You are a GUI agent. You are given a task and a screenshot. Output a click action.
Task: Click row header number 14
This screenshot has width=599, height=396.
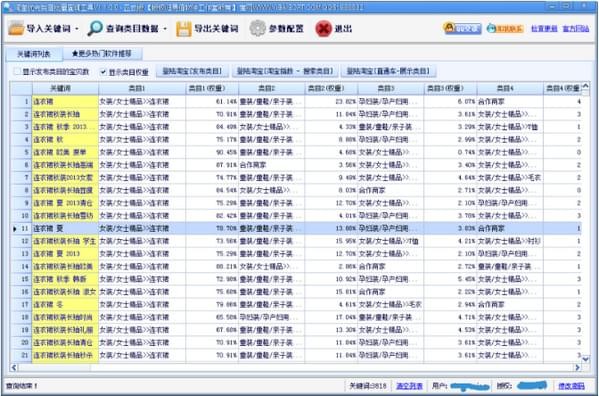(21, 266)
